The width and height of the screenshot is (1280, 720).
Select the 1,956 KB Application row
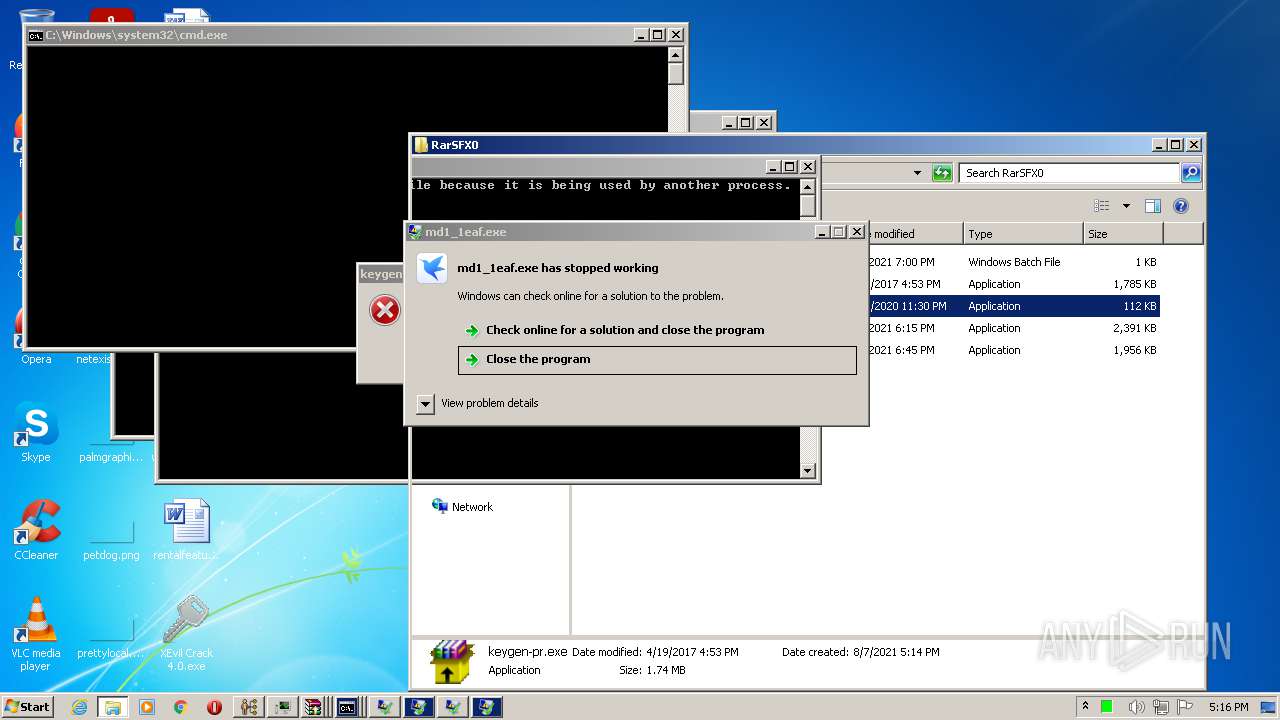(x=1012, y=350)
